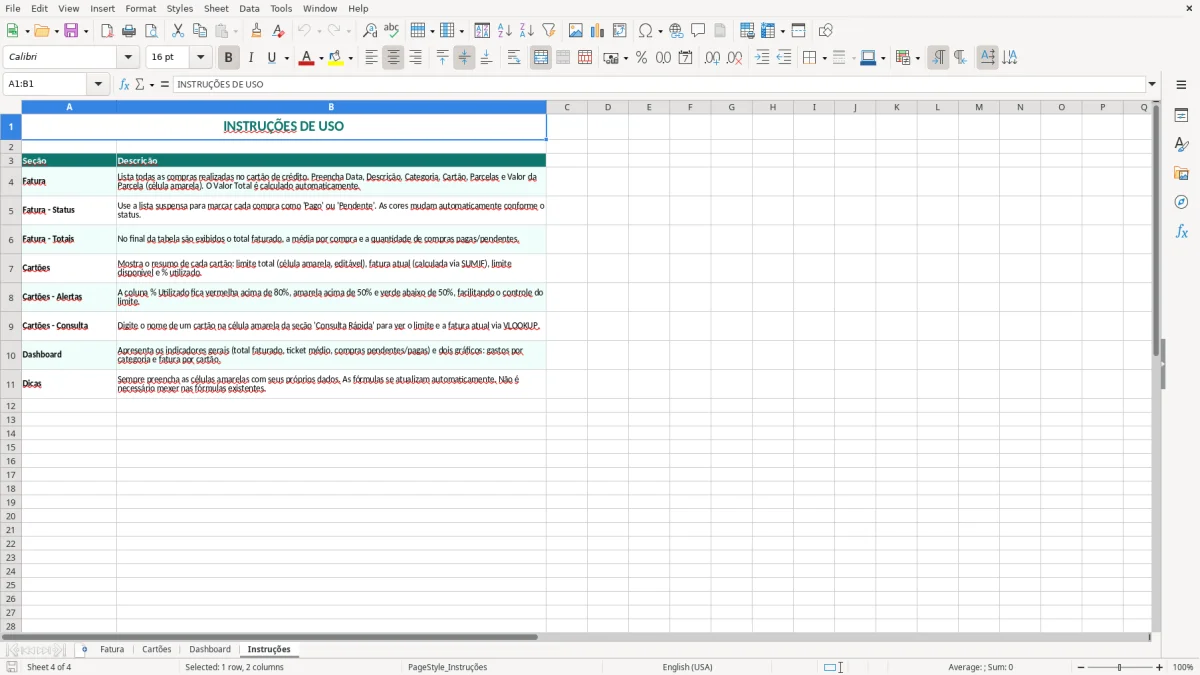This screenshot has width=1200, height=675.
Task: Click the Format as Percent icon
Action: [x=641, y=58]
